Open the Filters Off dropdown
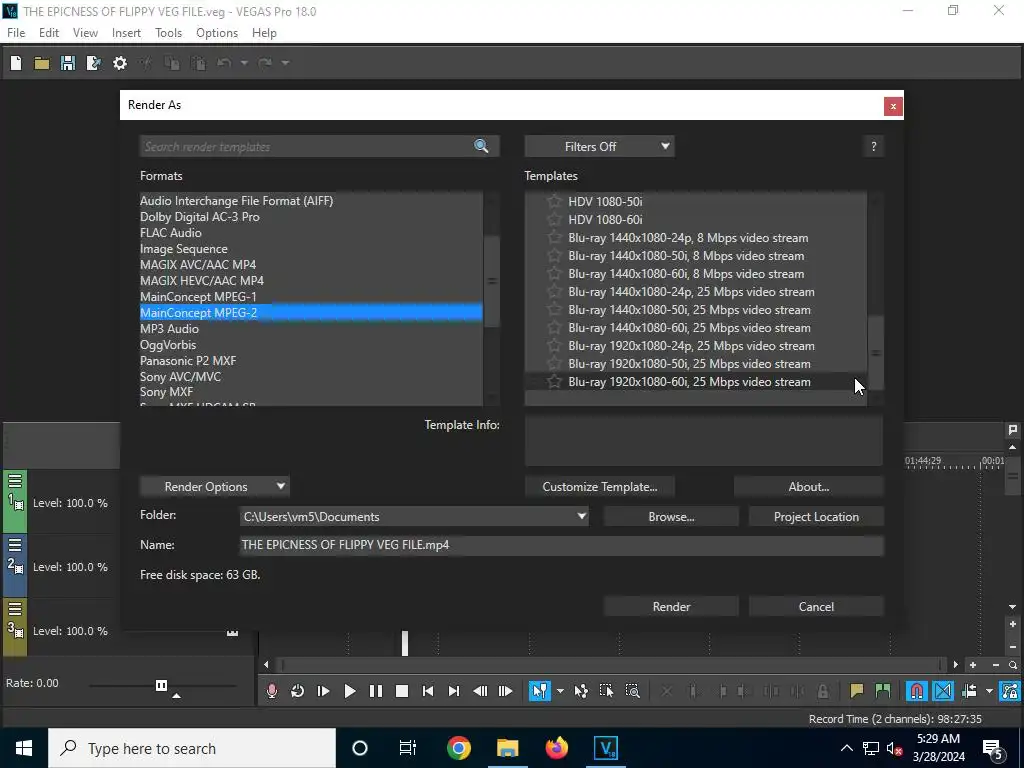This screenshot has width=1024, height=768. (600, 146)
